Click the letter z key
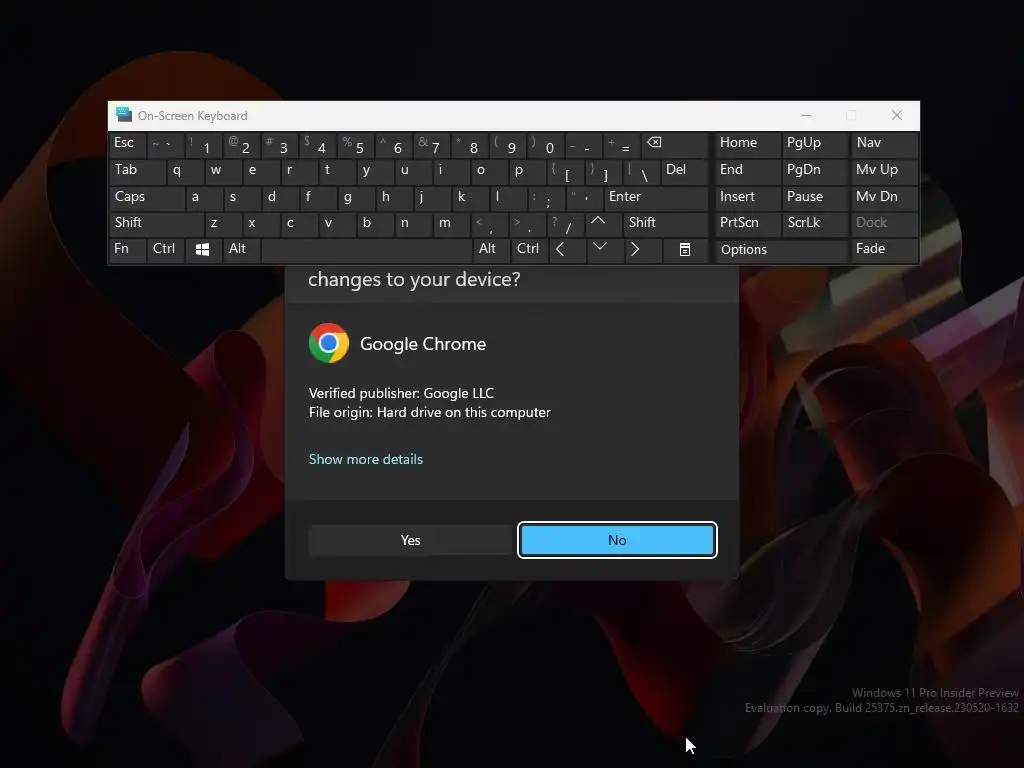The height and width of the screenshot is (768, 1024). pyautogui.click(x=223, y=223)
